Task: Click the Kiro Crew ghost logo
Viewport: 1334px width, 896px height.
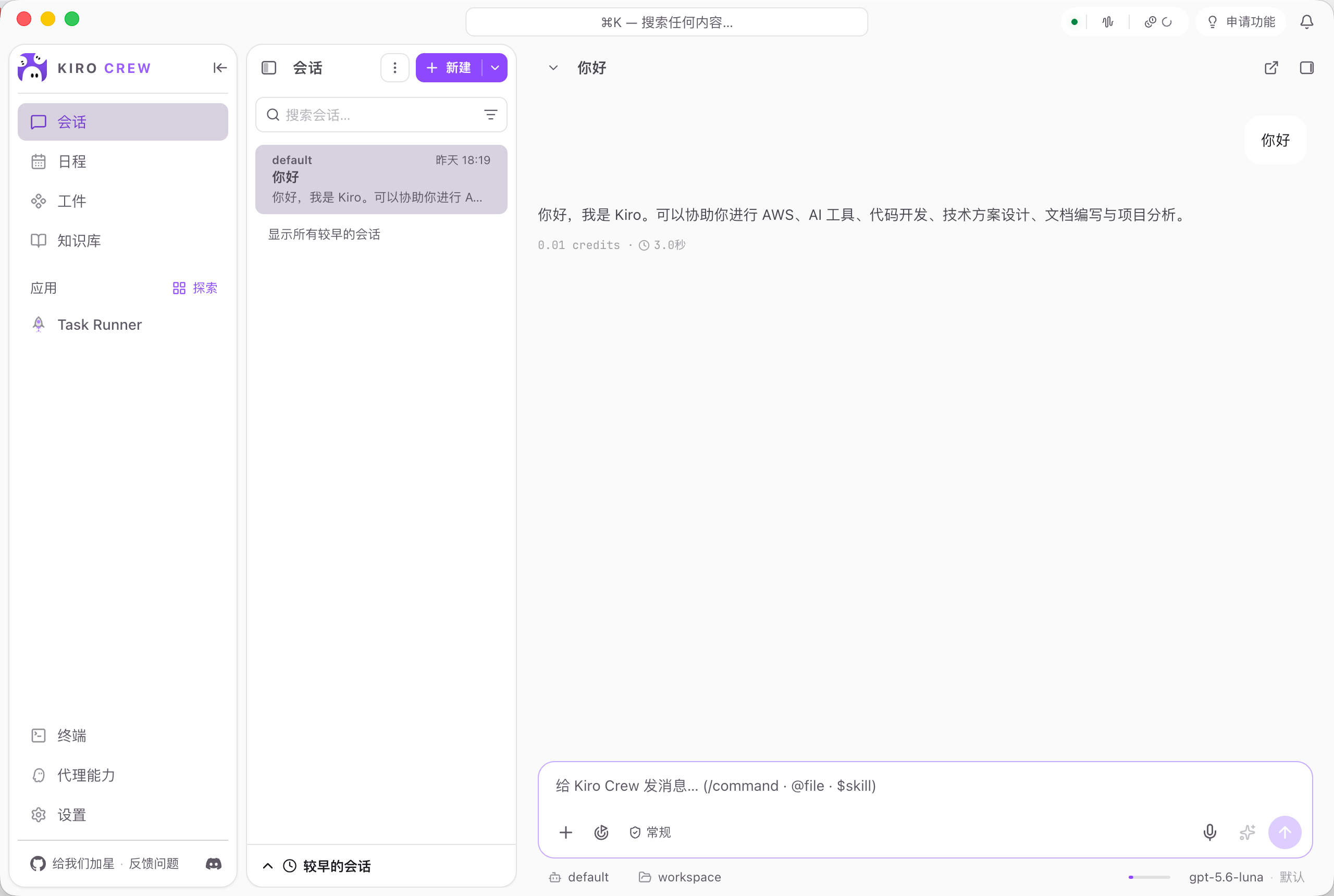Action: pyautogui.click(x=32, y=68)
